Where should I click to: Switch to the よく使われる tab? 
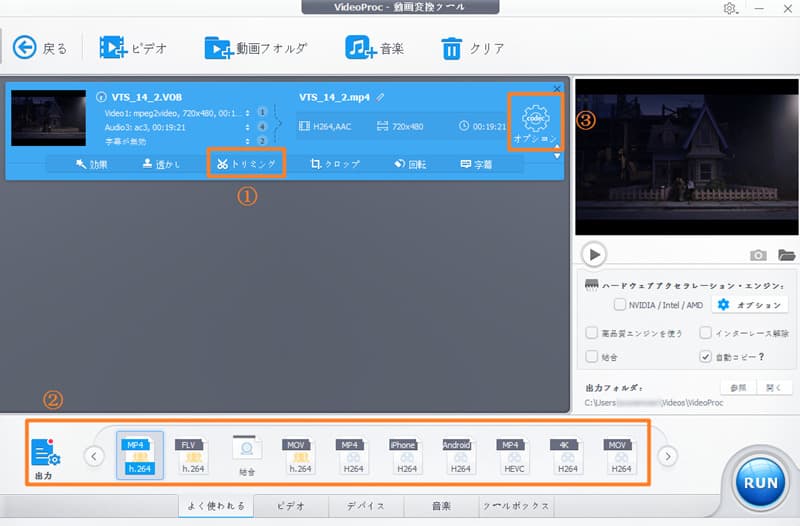point(216,506)
